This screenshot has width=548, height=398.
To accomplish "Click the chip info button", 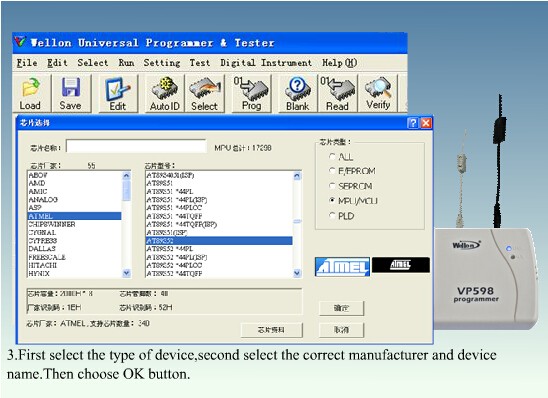I will coord(271,330).
